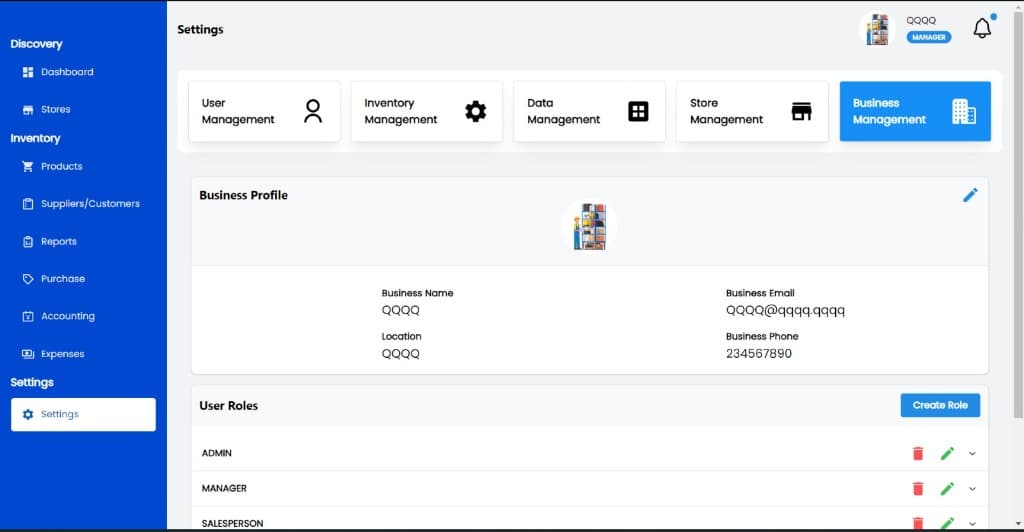
Task: Click the User Management person icon
Action: pyautogui.click(x=313, y=111)
